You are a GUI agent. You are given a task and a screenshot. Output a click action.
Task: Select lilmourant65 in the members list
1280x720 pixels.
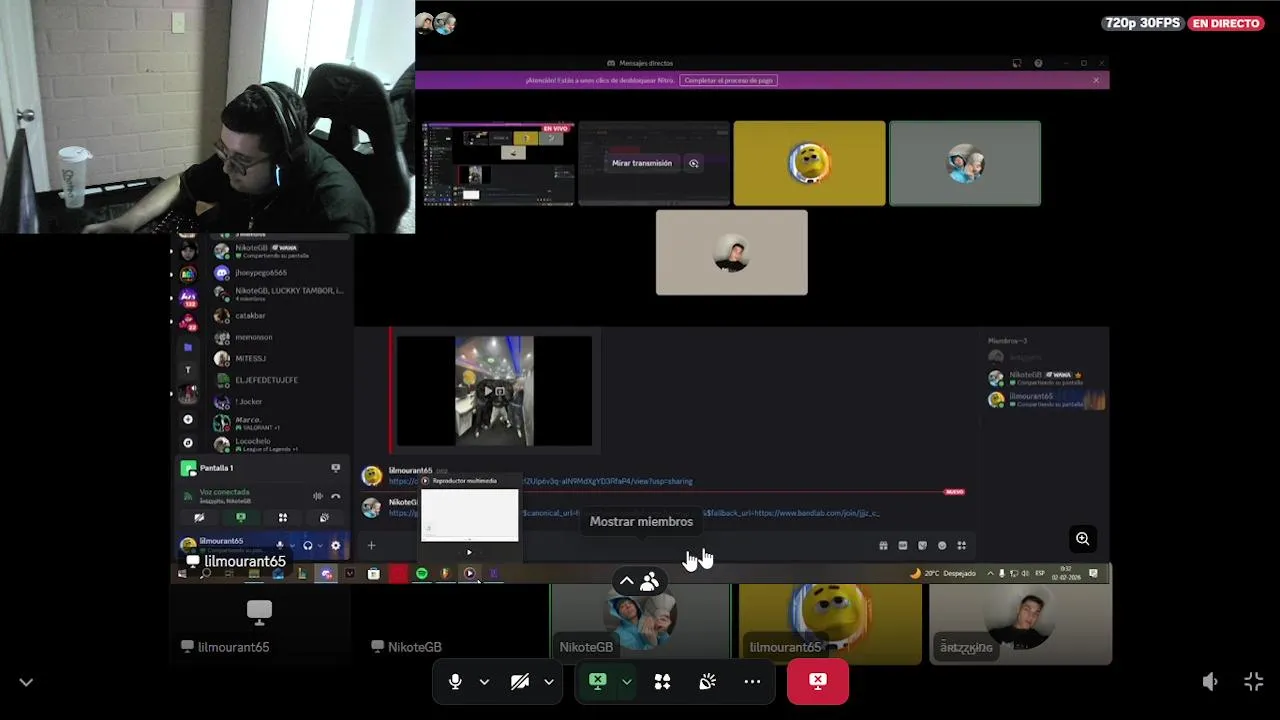(x=1044, y=400)
